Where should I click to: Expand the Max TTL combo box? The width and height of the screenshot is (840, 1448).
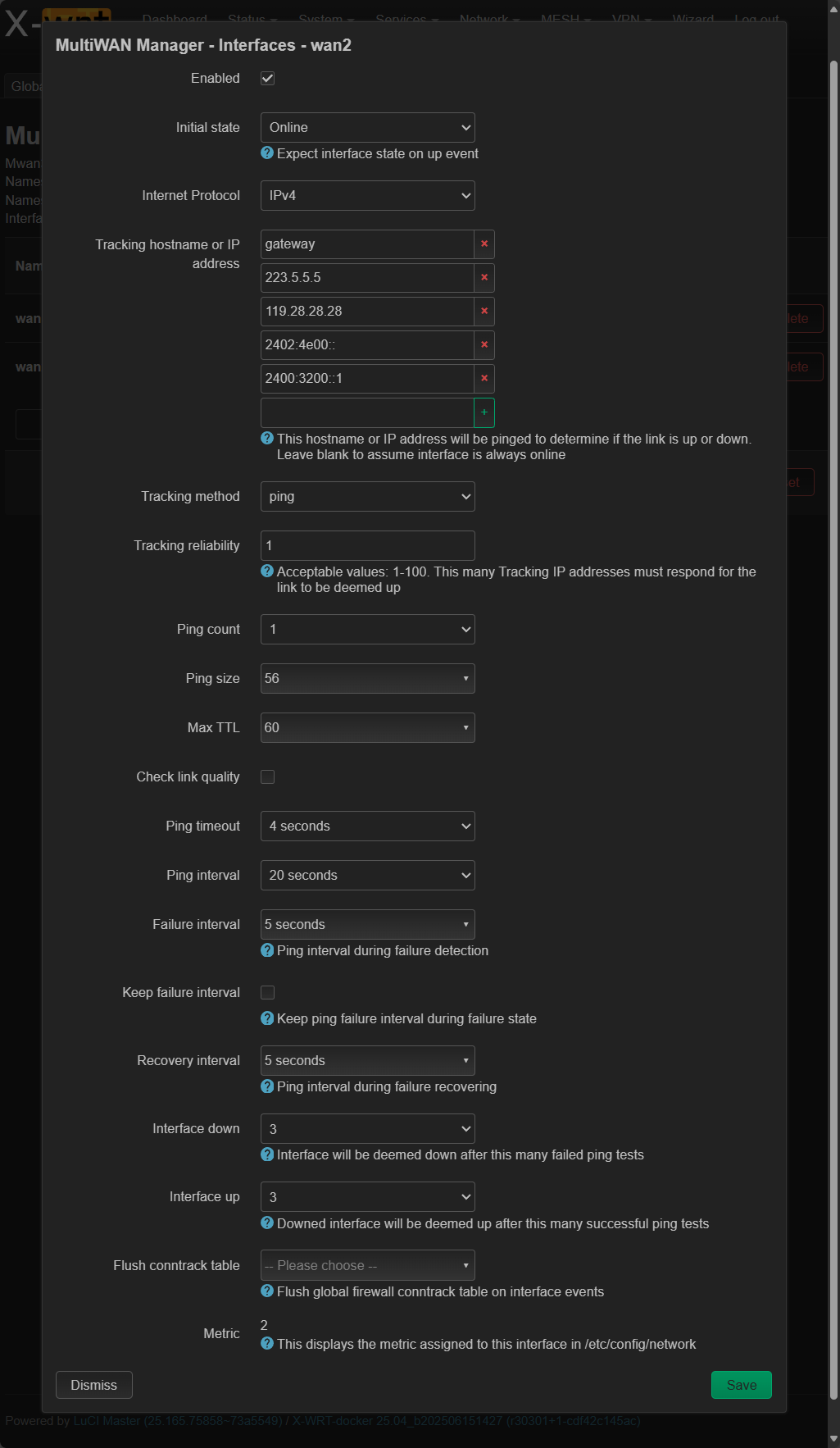tap(368, 728)
